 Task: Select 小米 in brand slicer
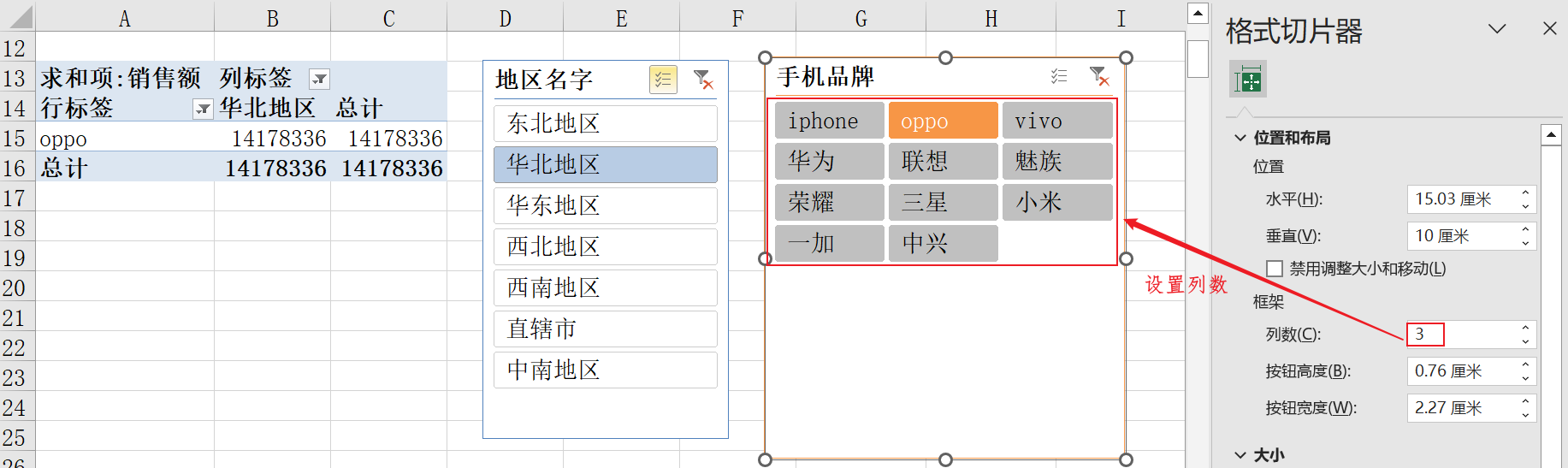pyautogui.click(x=1057, y=202)
